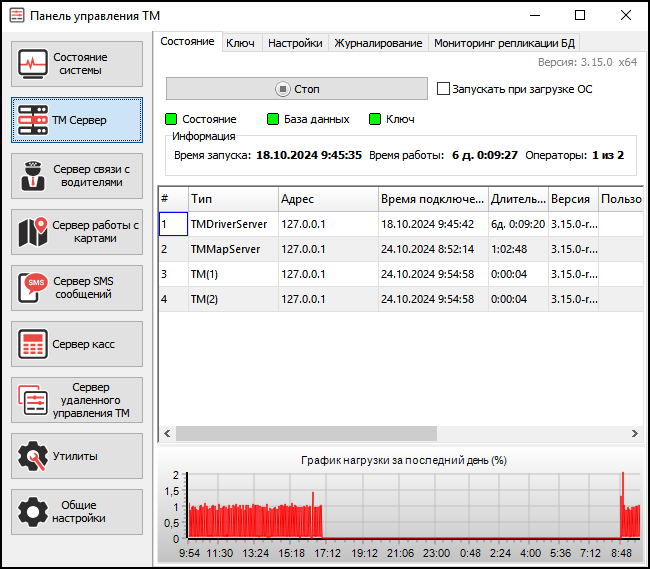Select the TMDriverServer row
Viewport: 650px width, 569px height.
click(x=401, y=224)
